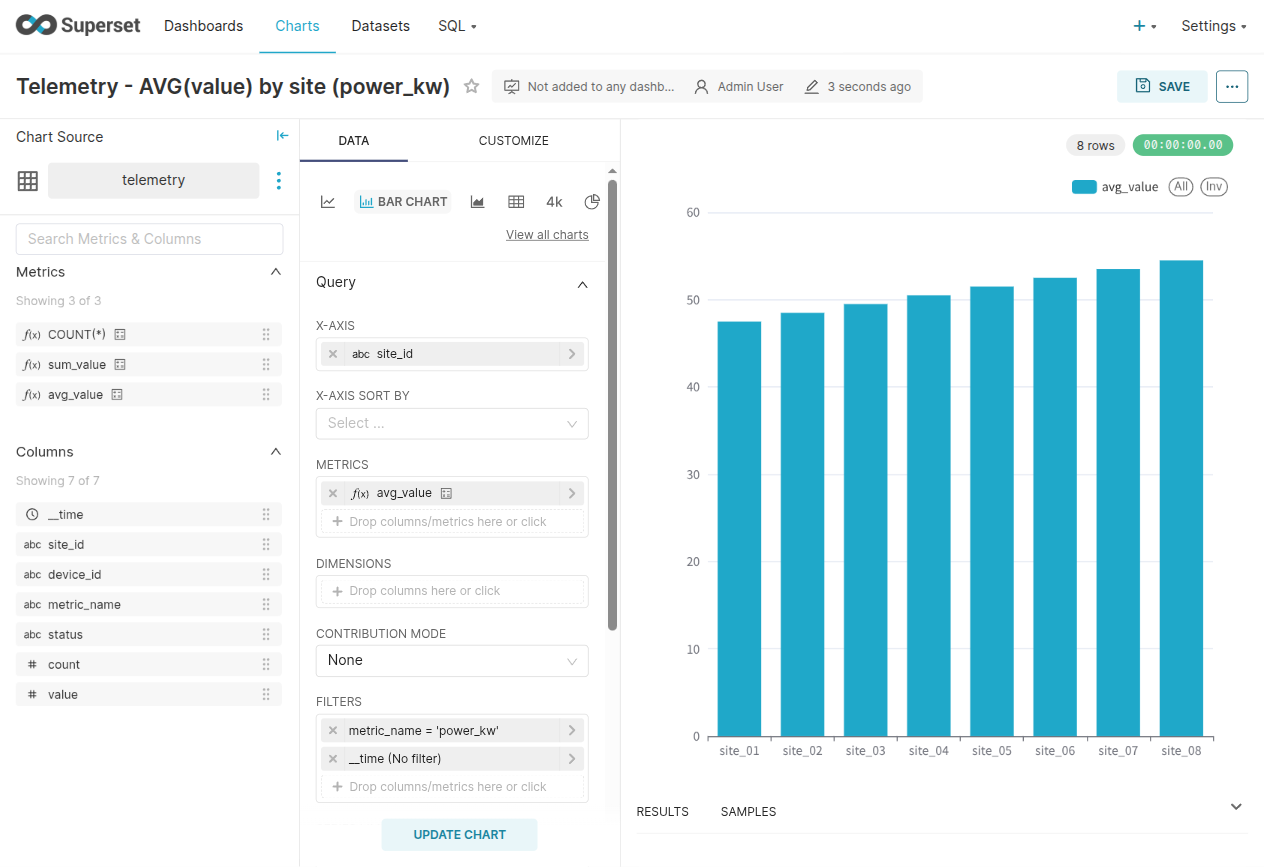Viewport: 1264px width, 867px height.
Task: Expand site_id X-Axis item arrow
Action: click(x=572, y=354)
